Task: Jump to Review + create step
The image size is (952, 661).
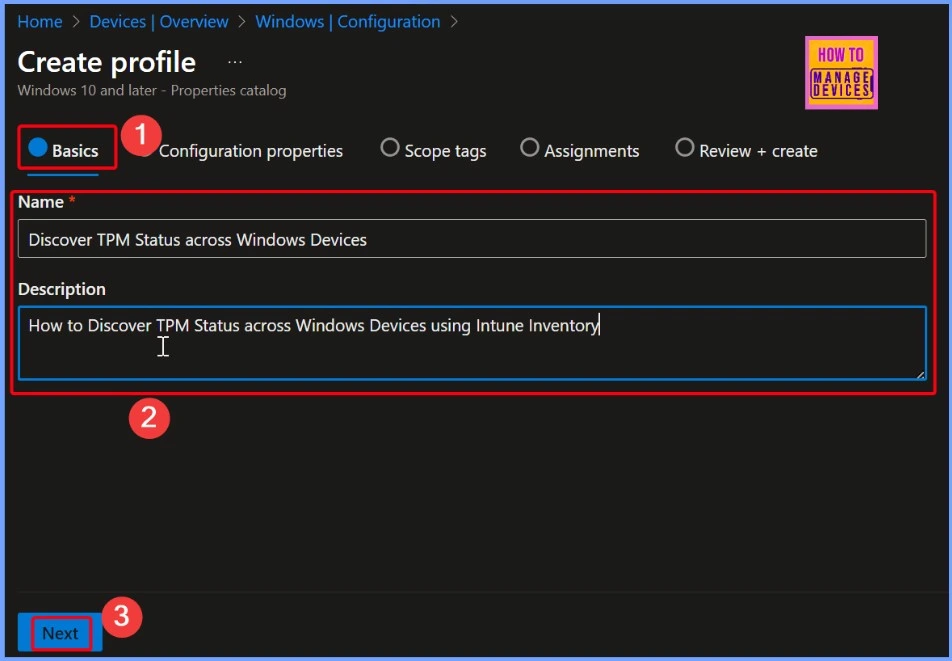Action: [x=746, y=150]
